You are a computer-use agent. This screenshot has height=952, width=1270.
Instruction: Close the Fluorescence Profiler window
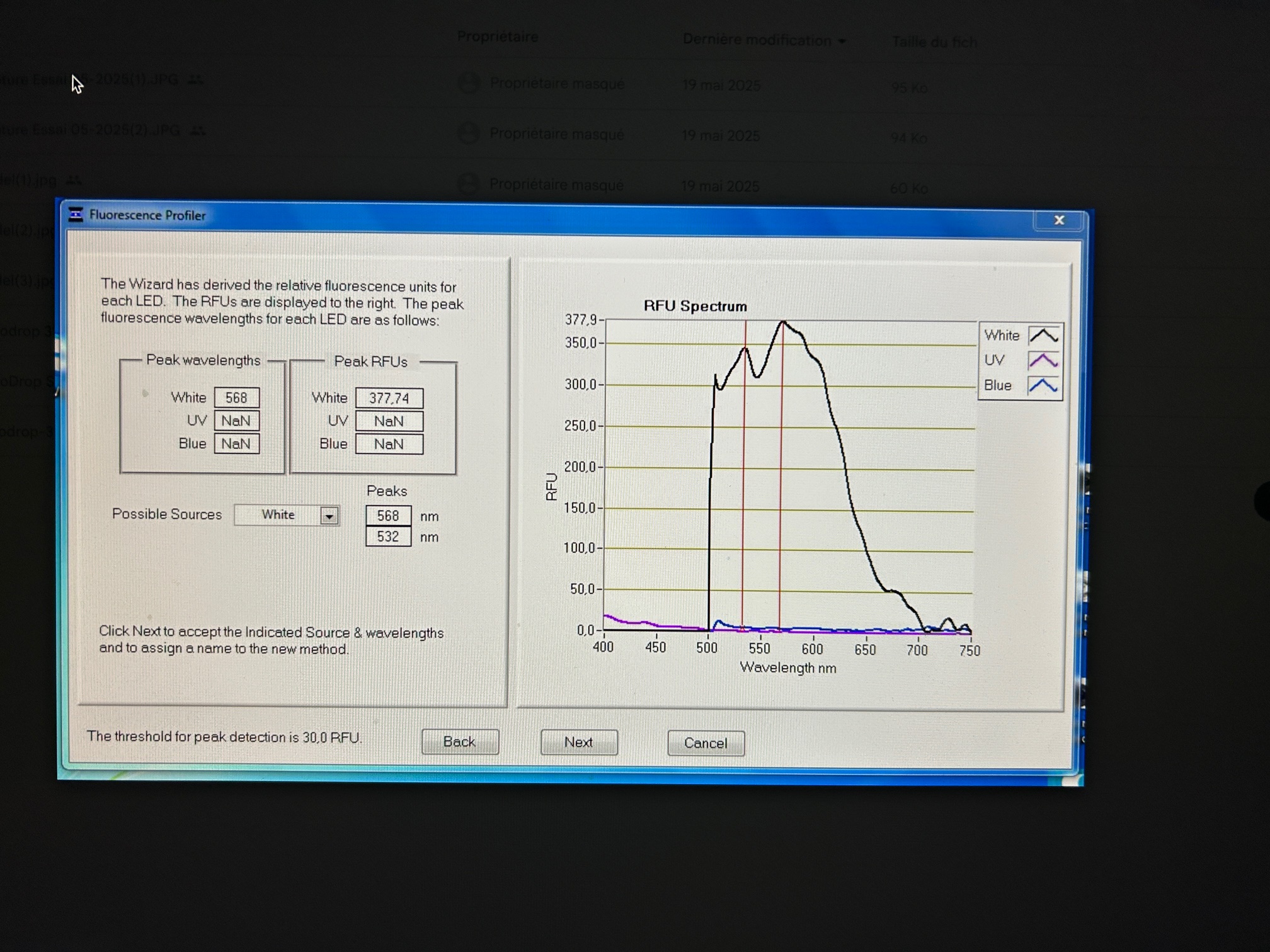1059,220
